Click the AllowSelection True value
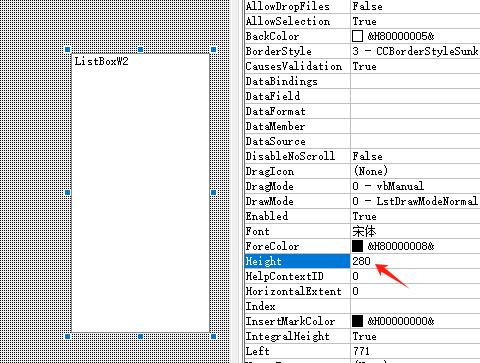Screen dimensions: 480x363 364,21
